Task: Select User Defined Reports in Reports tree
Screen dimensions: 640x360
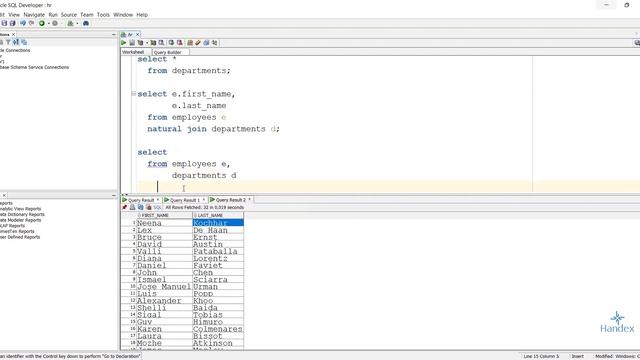Action: (x=20, y=237)
